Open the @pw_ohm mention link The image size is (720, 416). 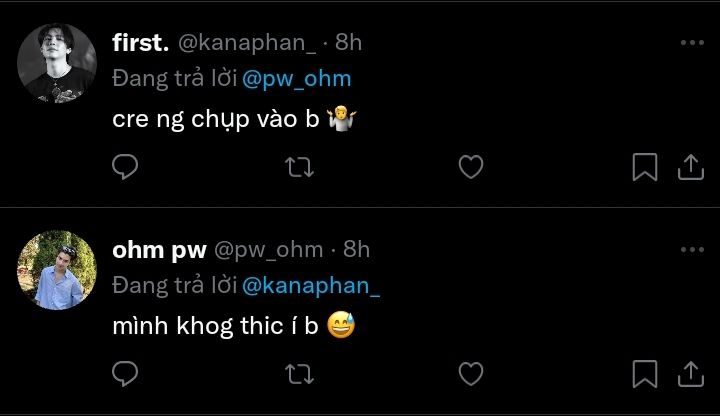click(x=297, y=79)
